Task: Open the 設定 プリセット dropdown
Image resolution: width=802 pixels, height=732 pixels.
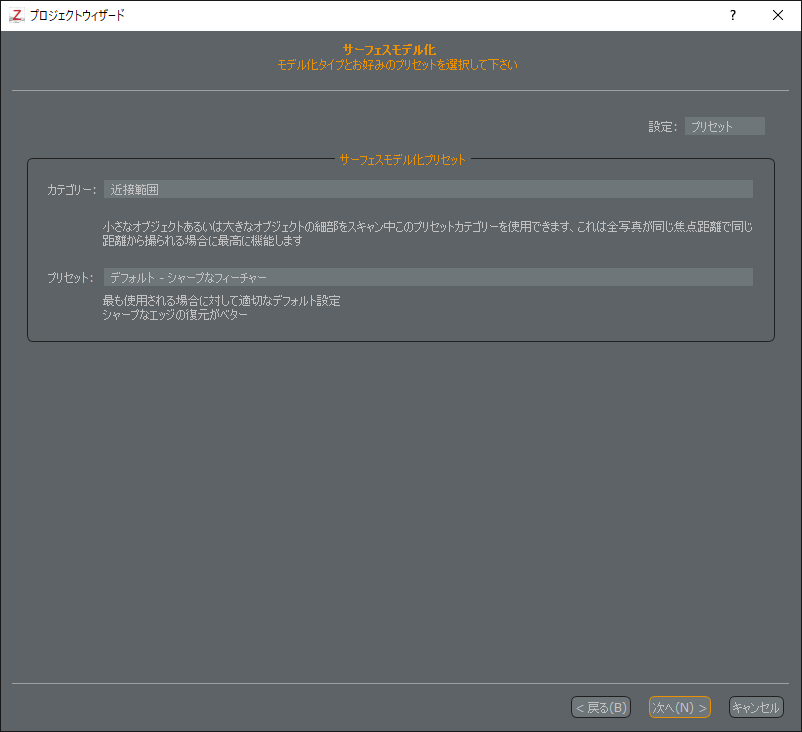Action: click(x=724, y=126)
